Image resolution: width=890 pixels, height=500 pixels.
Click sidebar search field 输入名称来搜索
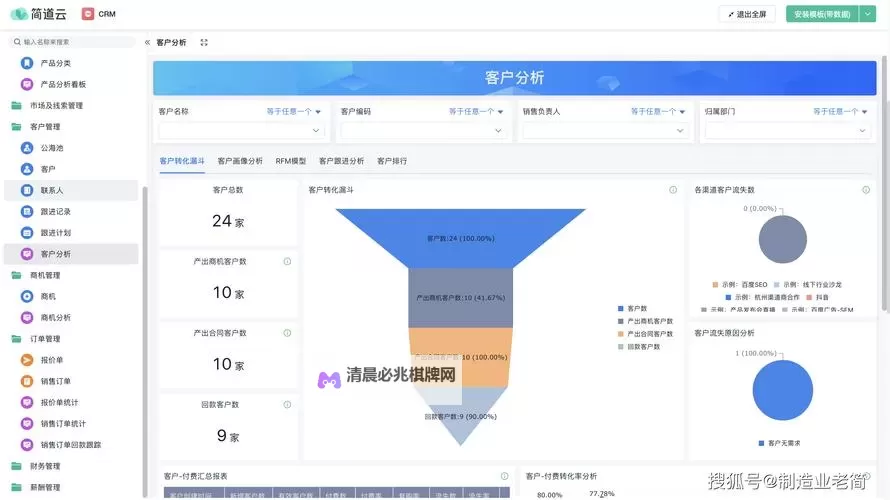pyautogui.click(x=73, y=42)
